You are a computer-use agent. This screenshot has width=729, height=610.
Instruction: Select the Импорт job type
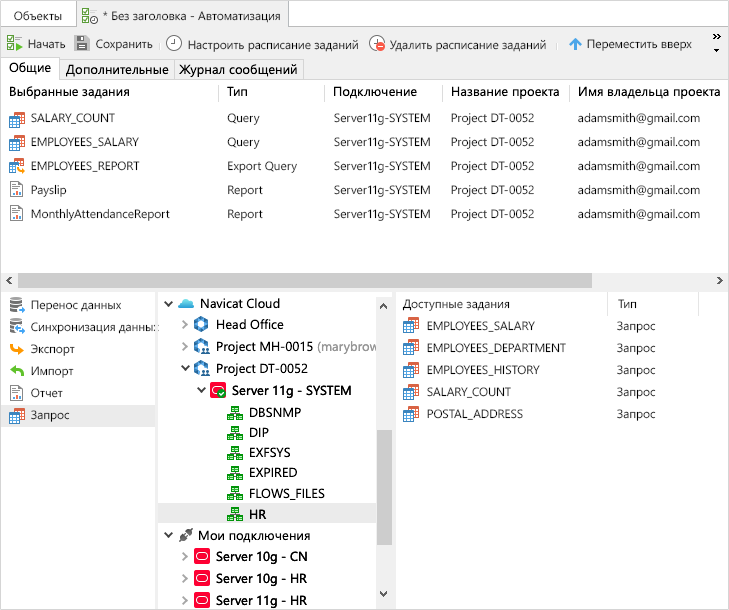[52, 371]
